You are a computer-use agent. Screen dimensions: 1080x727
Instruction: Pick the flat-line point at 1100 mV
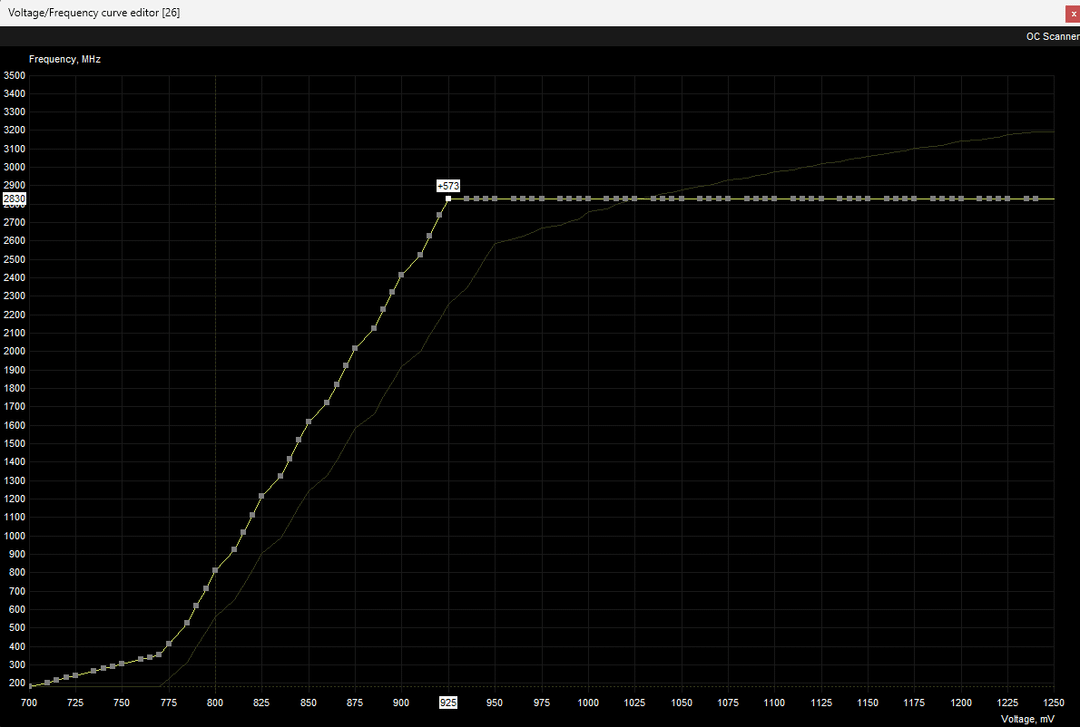[773, 199]
